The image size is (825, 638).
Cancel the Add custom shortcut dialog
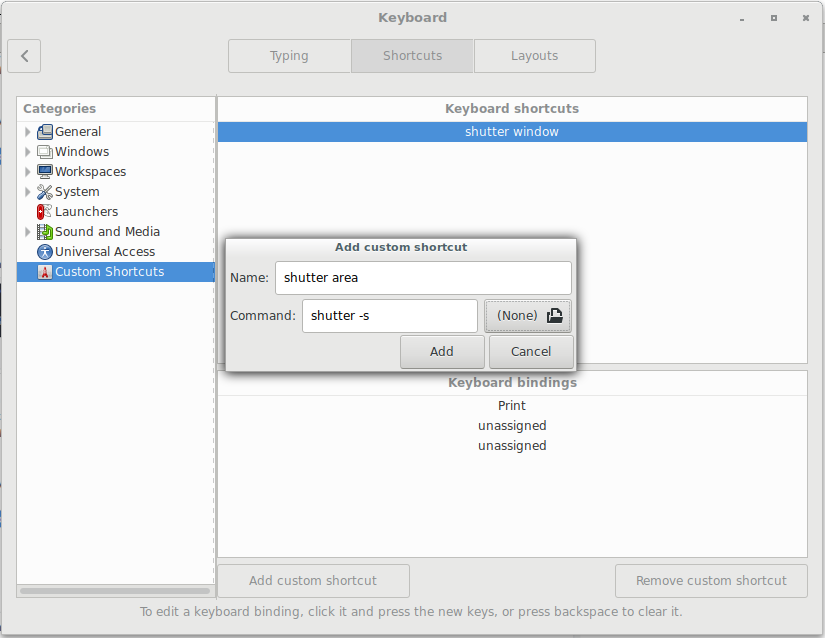[530, 352]
